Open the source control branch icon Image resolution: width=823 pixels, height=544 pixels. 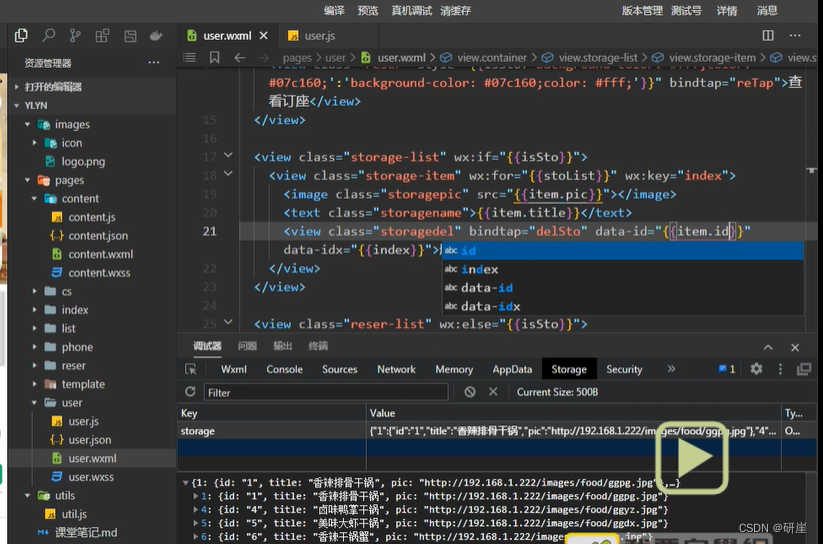pos(75,36)
